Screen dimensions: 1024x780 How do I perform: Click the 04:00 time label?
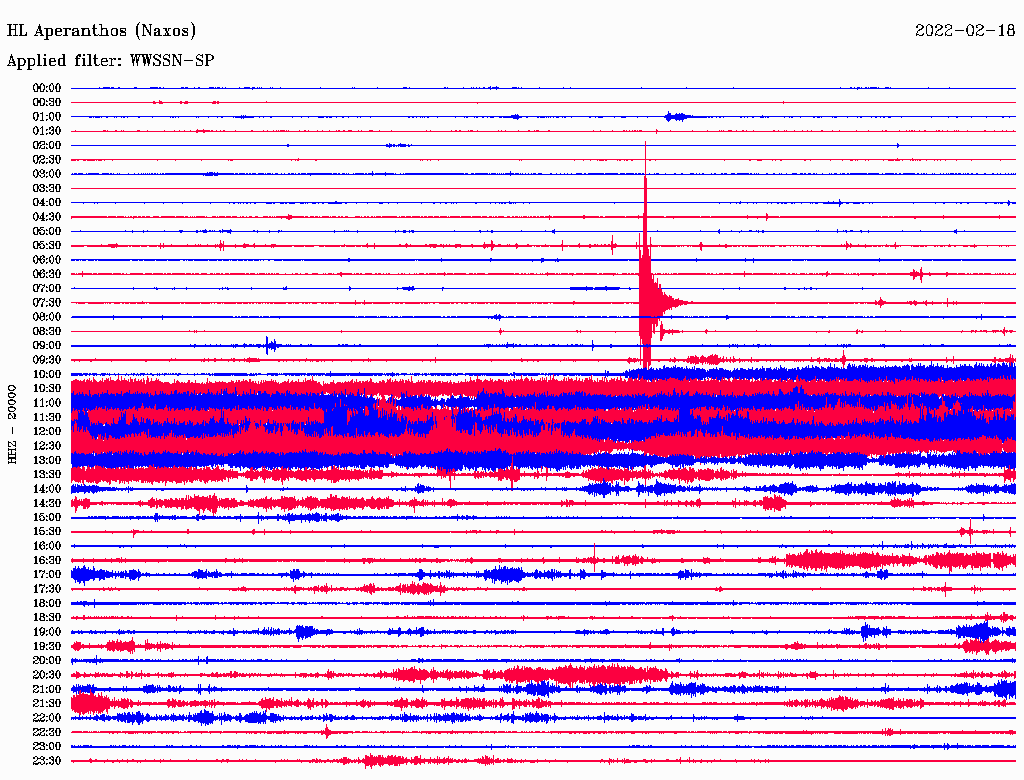(47, 203)
